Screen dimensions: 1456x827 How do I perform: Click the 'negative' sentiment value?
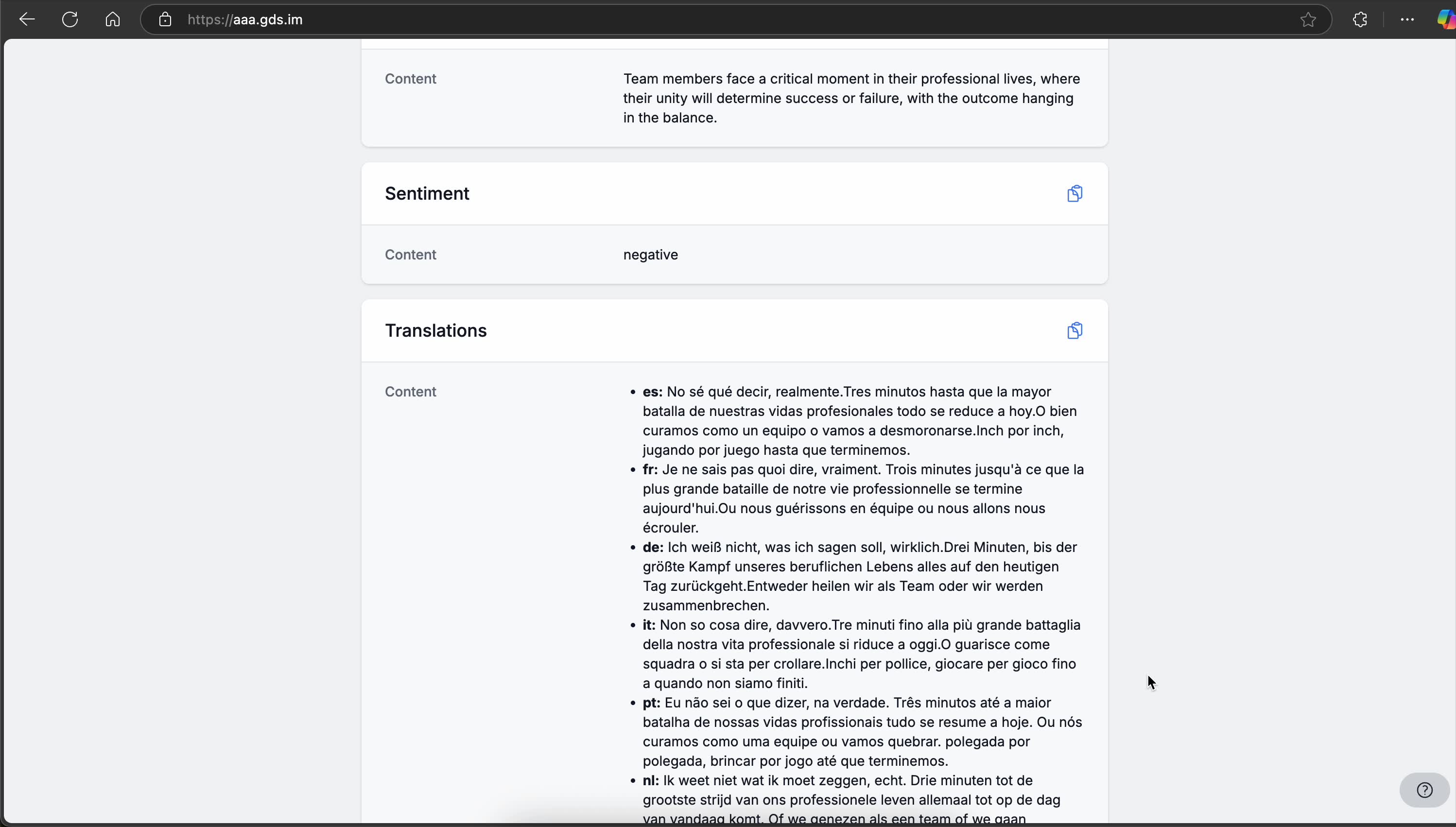(x=650, y=255)
